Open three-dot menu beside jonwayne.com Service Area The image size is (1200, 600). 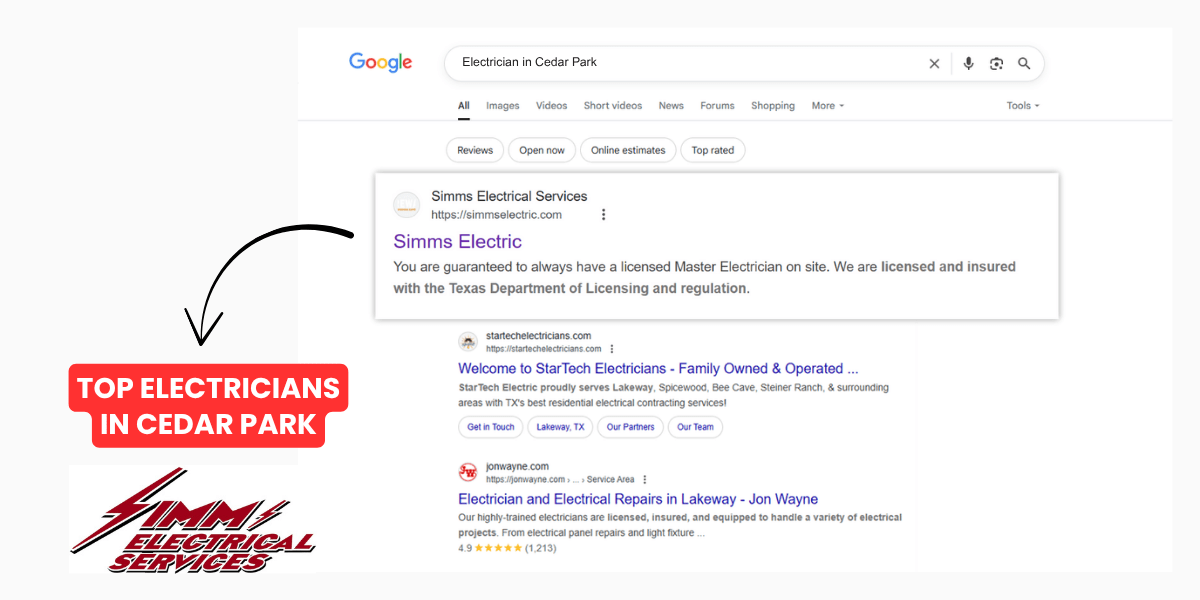tap(645, 480)
